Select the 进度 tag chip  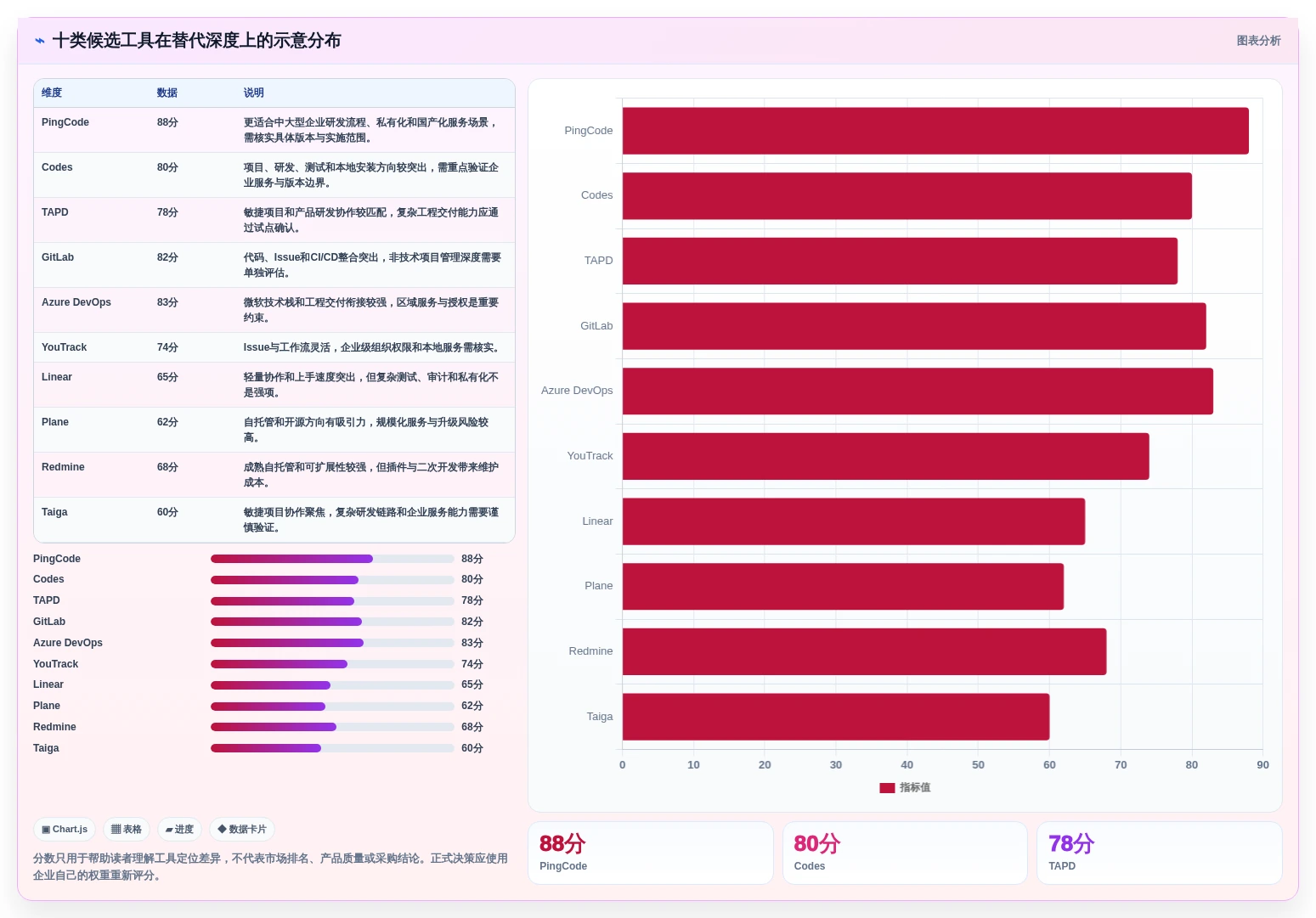[x=179, y=830]
